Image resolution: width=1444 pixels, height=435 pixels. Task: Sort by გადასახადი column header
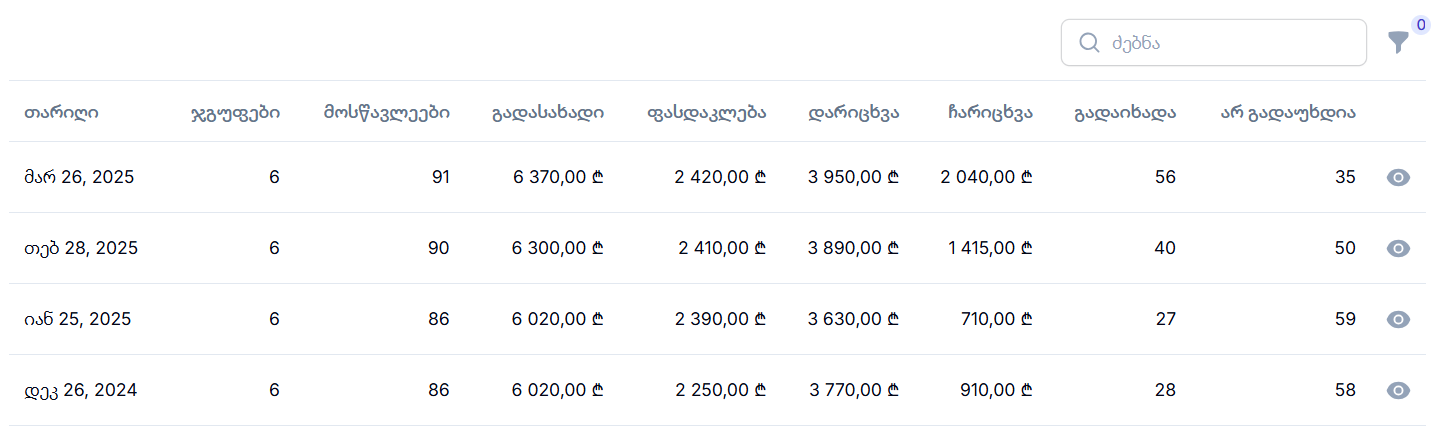(x=548, y=112)
